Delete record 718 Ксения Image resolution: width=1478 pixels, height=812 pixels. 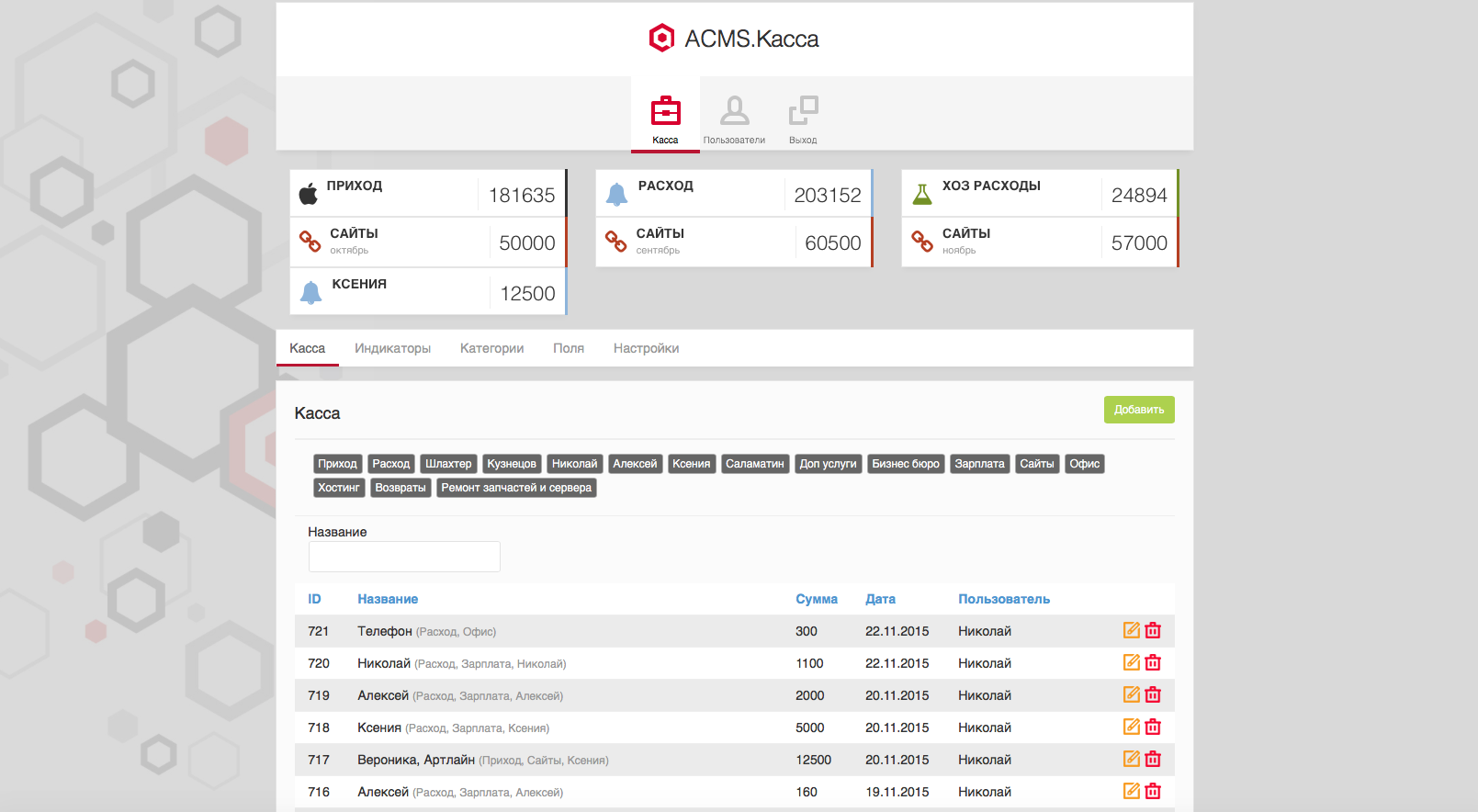(1153, 727)
